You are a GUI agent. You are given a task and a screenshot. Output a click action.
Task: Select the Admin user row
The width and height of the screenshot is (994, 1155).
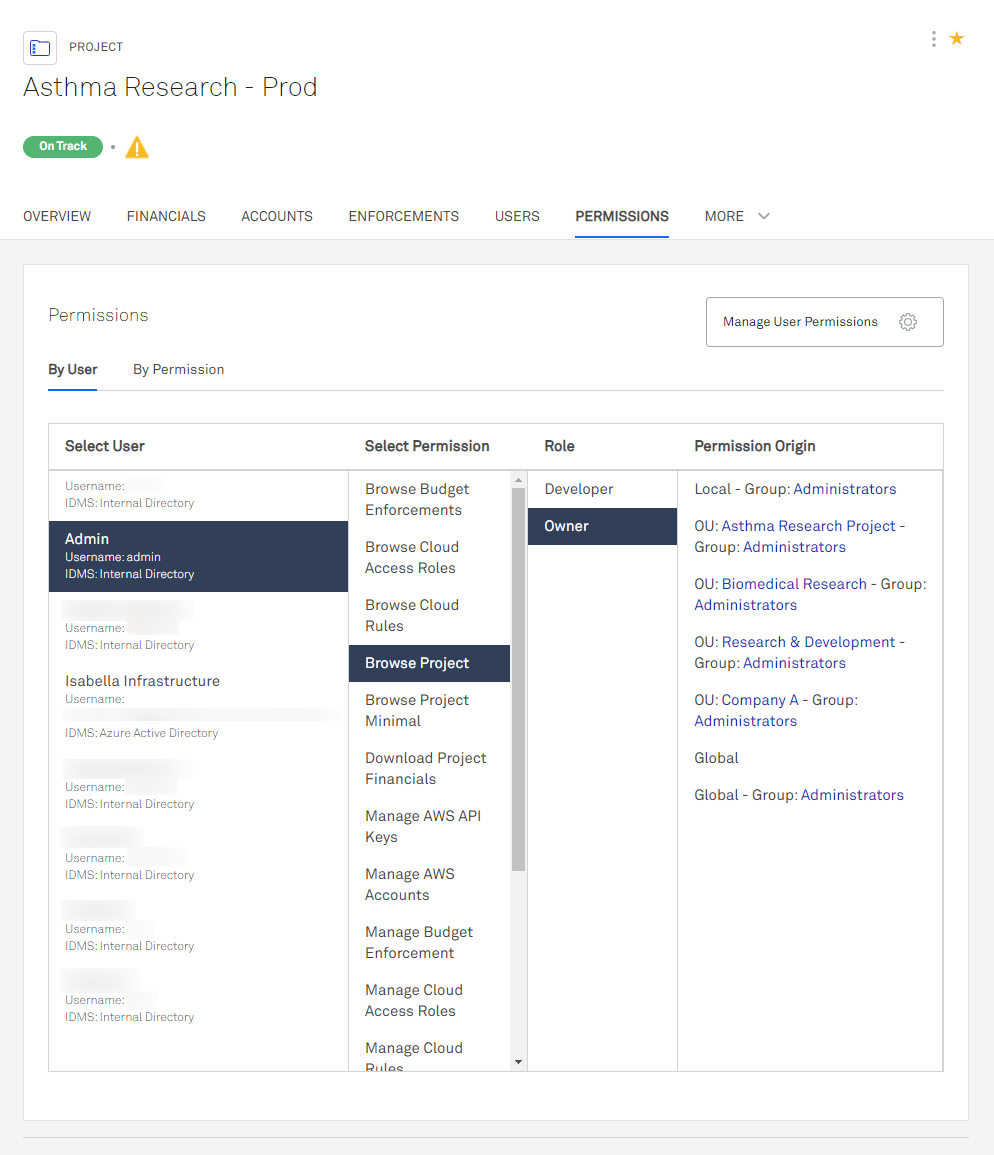coord(198,556)
